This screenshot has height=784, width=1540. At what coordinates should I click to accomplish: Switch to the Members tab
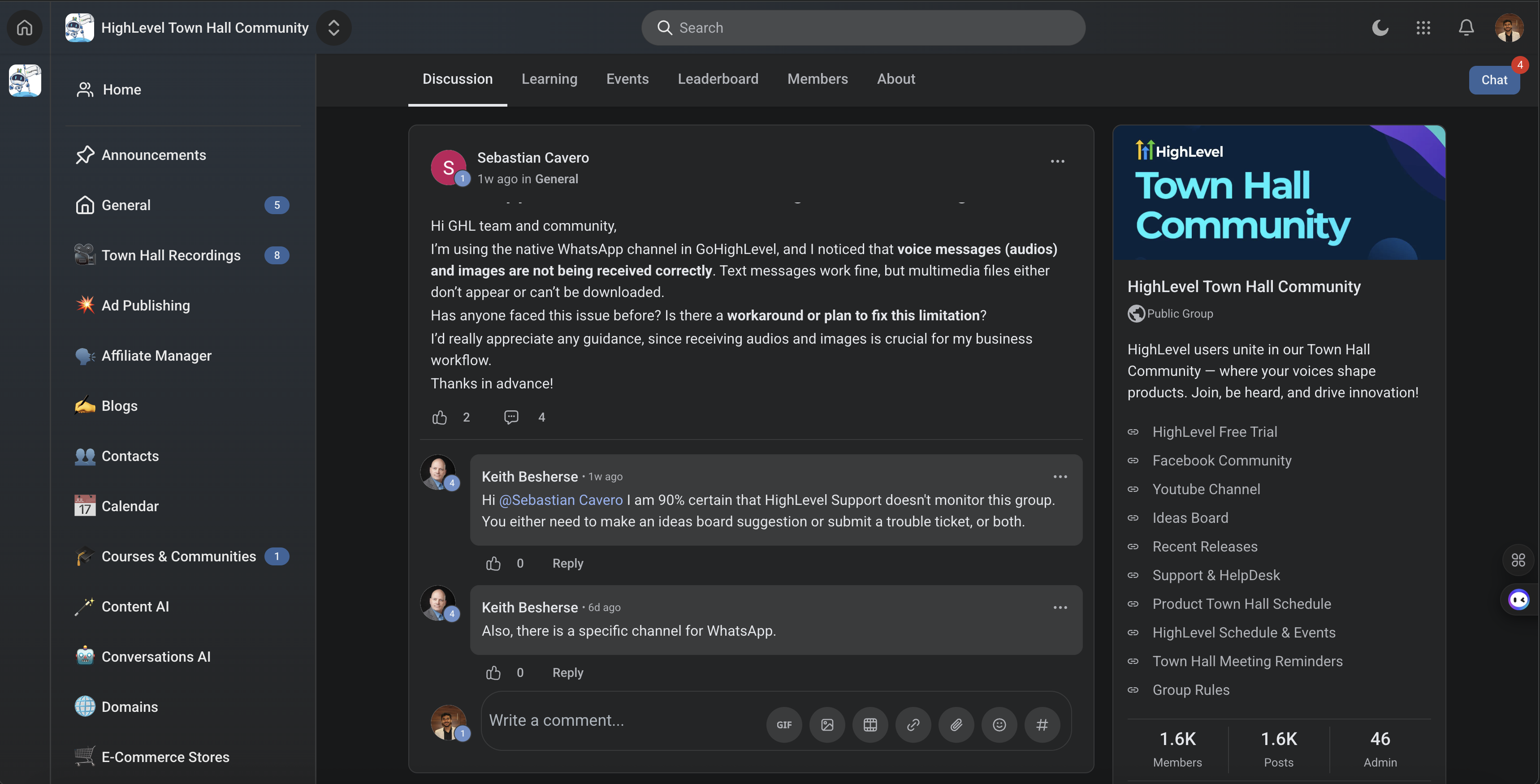[x=817, y=79]
